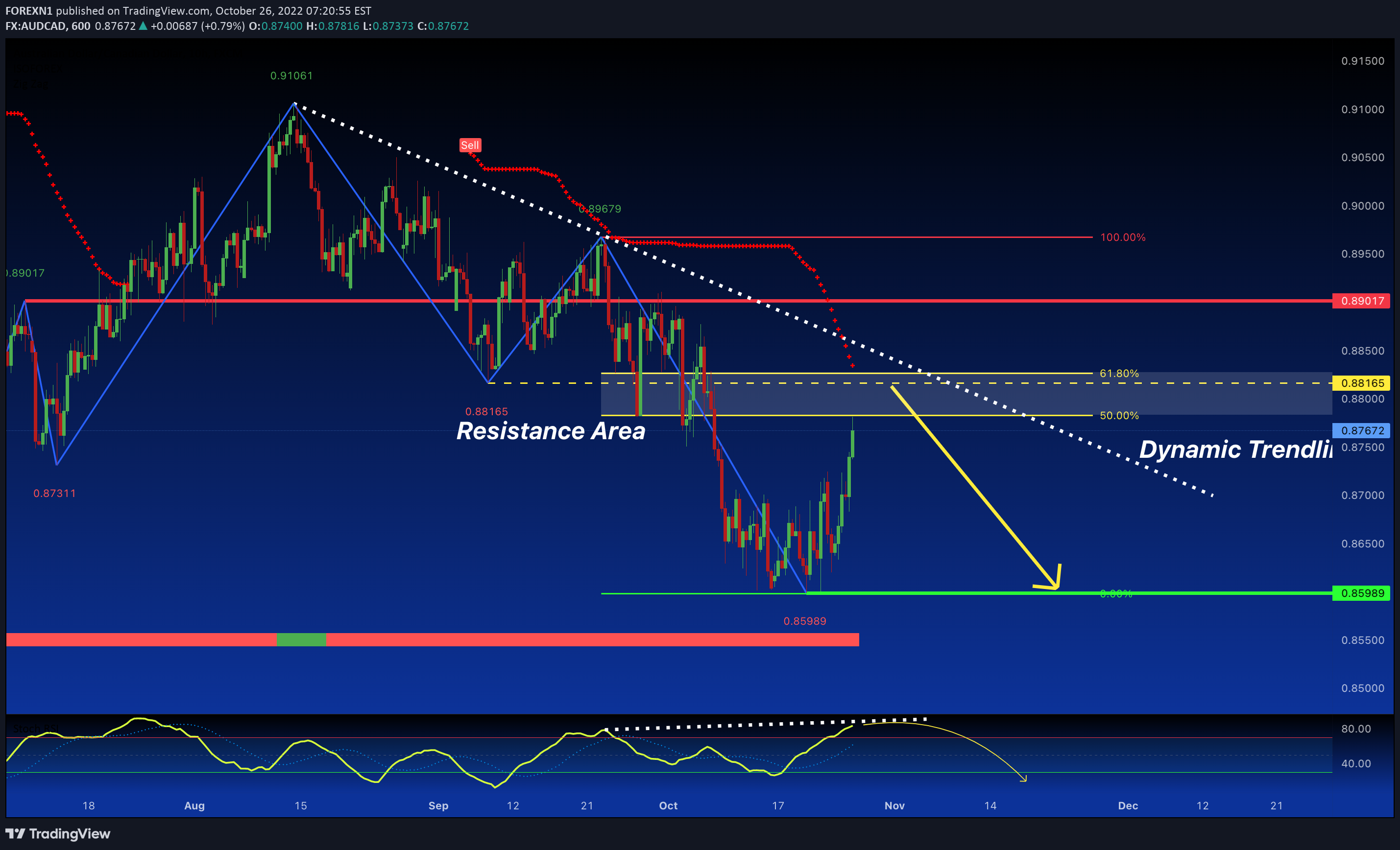This screenshot has width=1400, height=850.
Task: Click the 18 date label on time axis
Action: tap(89, 806)
